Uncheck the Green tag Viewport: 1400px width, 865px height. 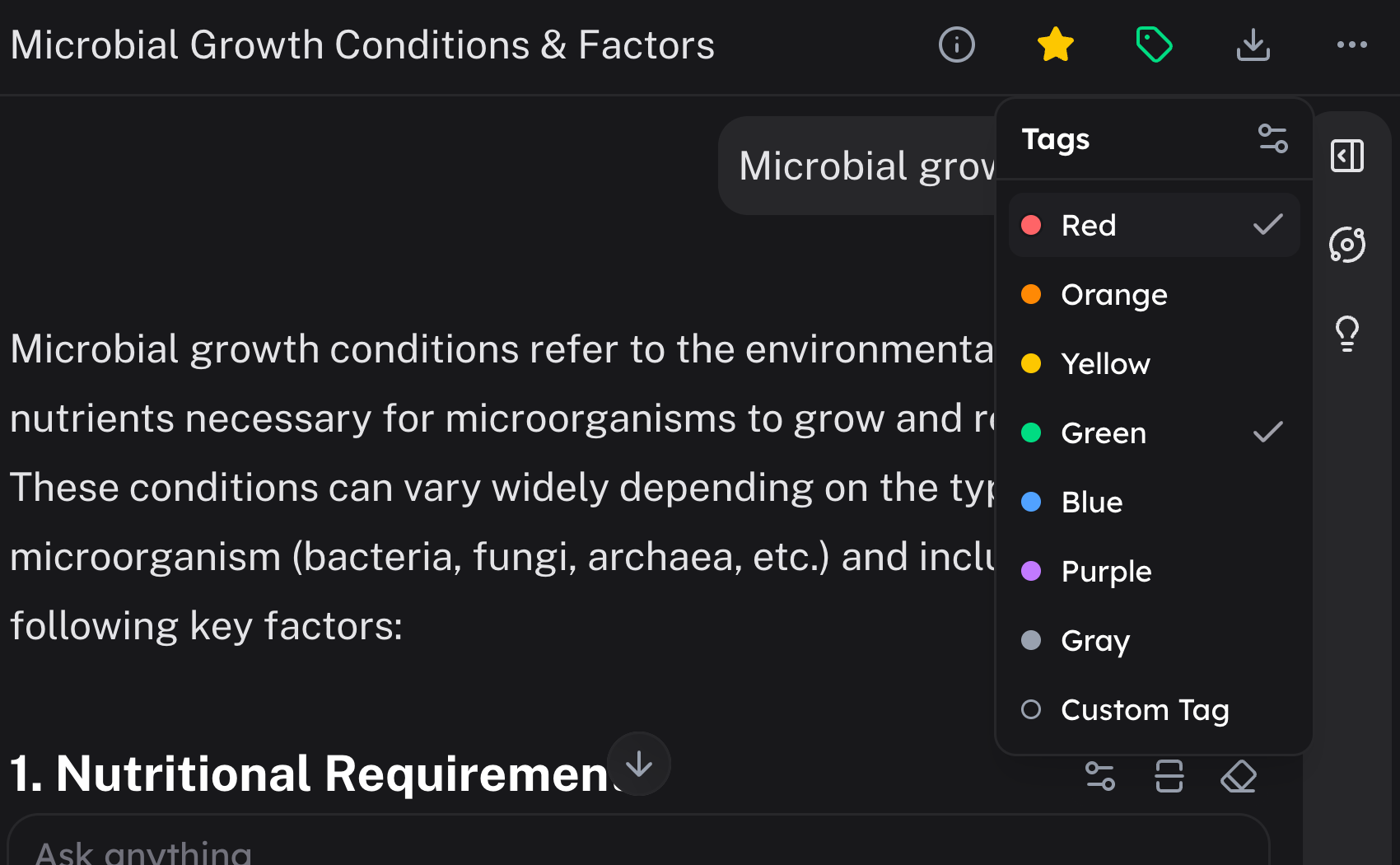(1154, 432)
